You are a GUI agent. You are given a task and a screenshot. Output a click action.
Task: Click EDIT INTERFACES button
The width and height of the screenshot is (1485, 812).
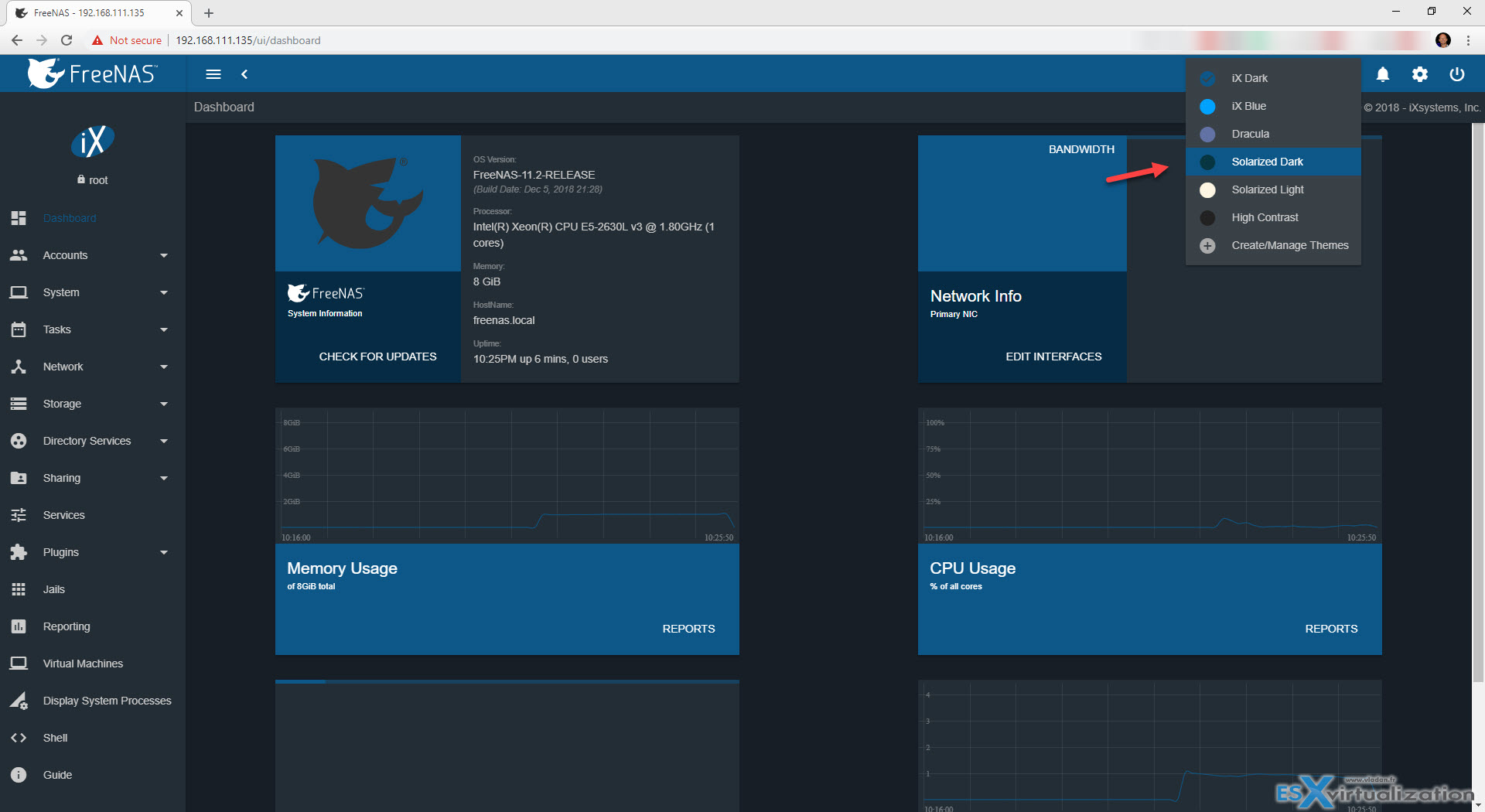tap(1053, 357)
